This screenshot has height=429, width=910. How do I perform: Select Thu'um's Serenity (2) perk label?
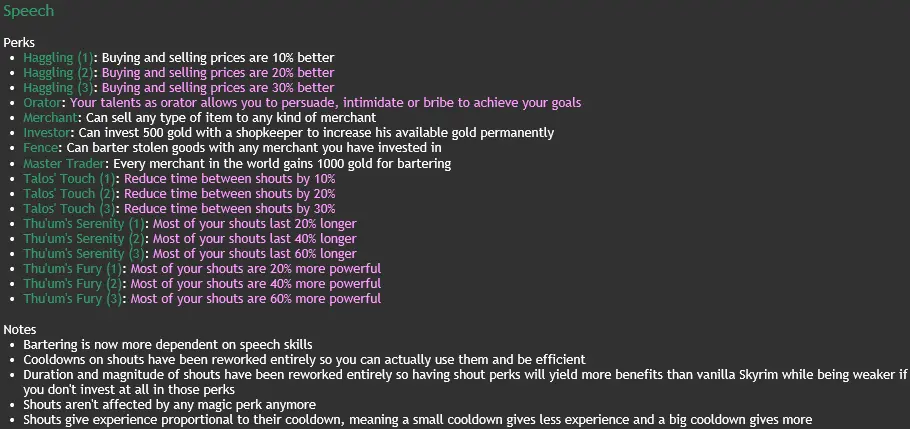click(x=84, y=239)
